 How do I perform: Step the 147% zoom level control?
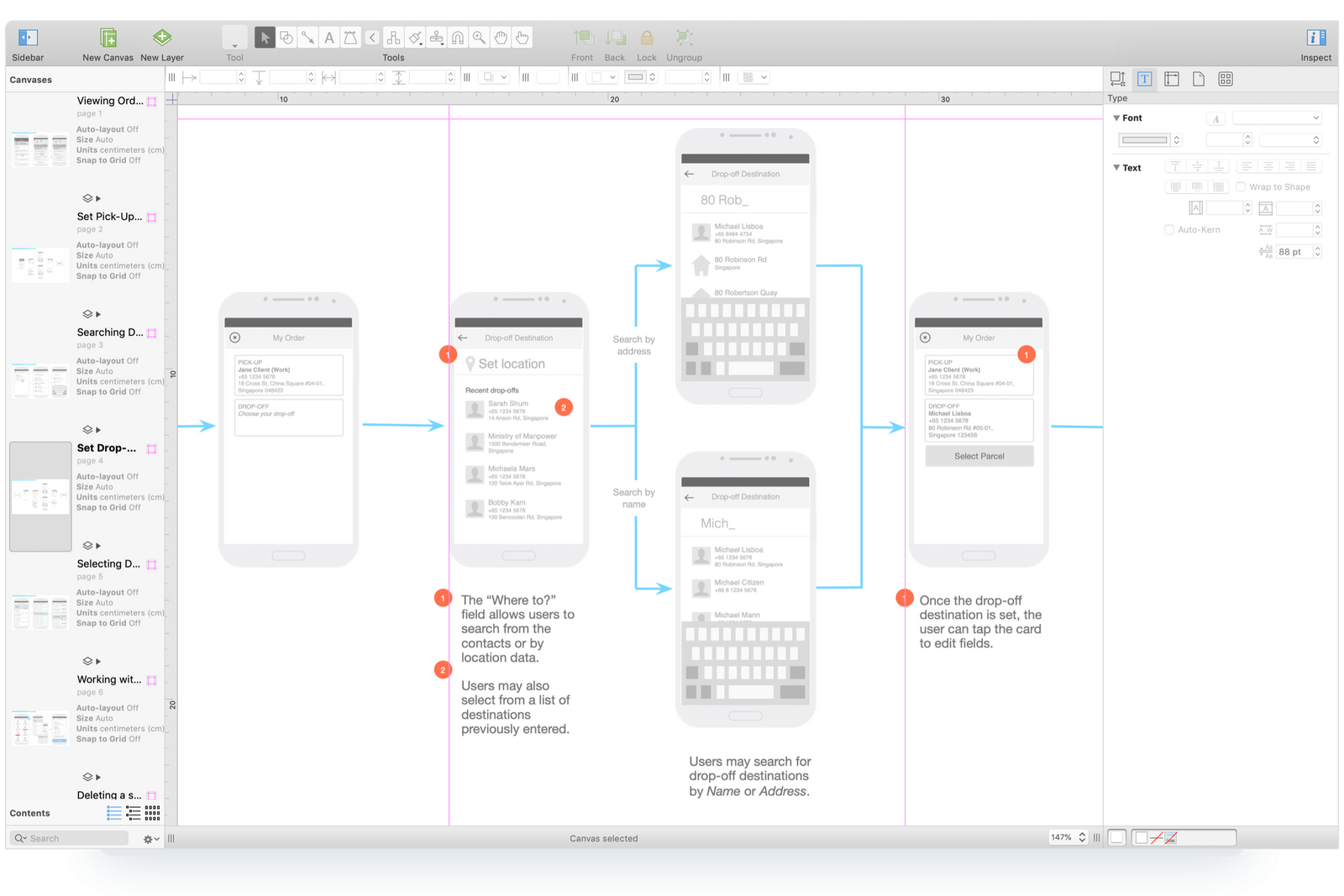click(1082, 837)
